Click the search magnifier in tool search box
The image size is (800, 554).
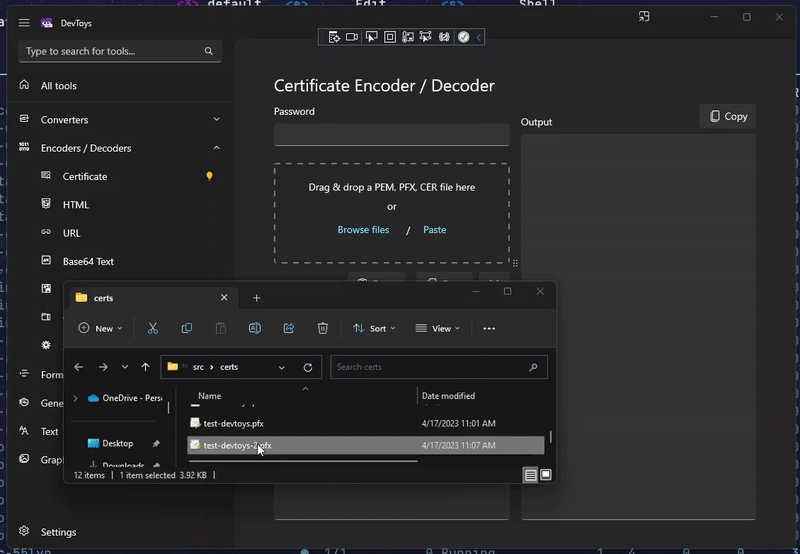pos(209,51)
